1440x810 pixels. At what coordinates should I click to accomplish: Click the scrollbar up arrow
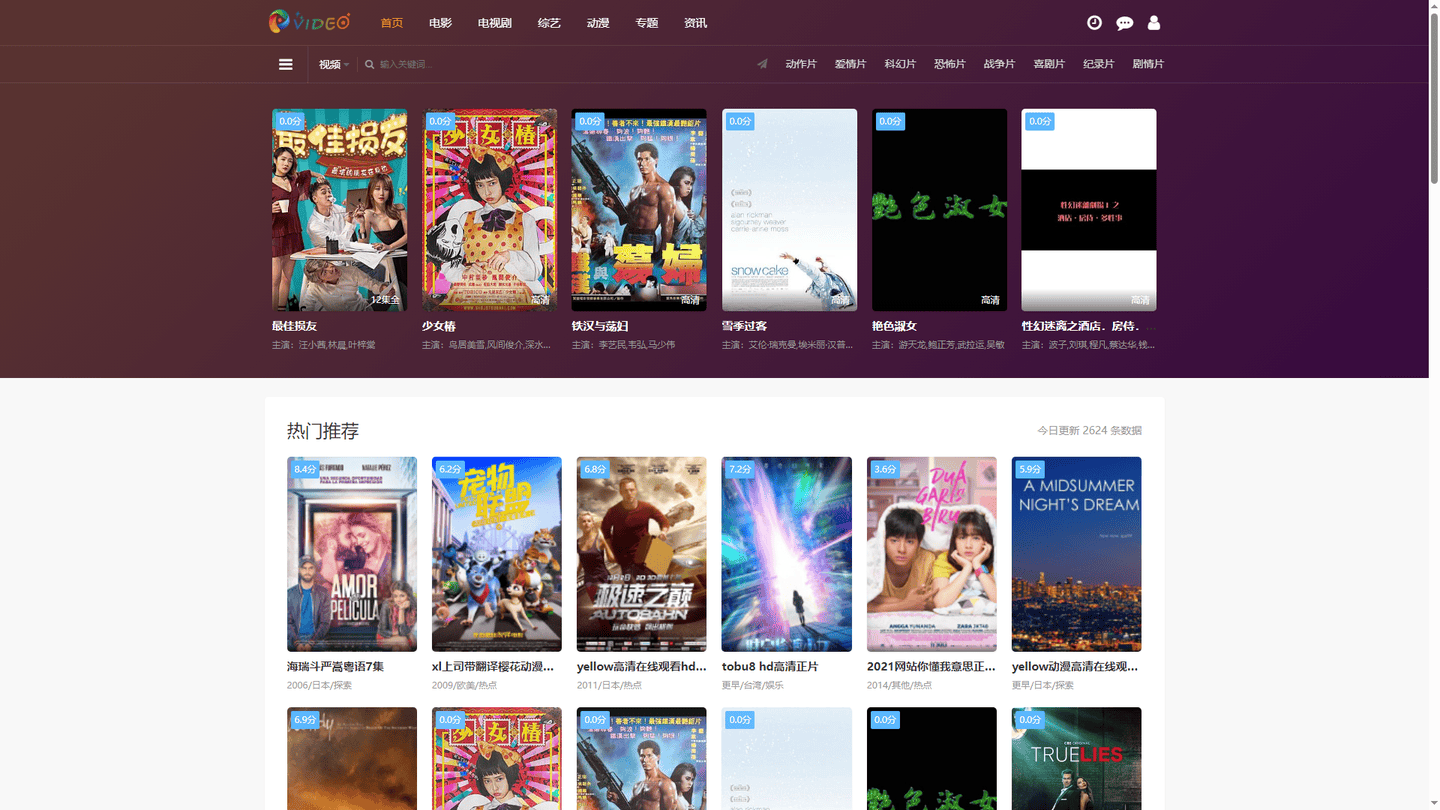[1434, 6]
